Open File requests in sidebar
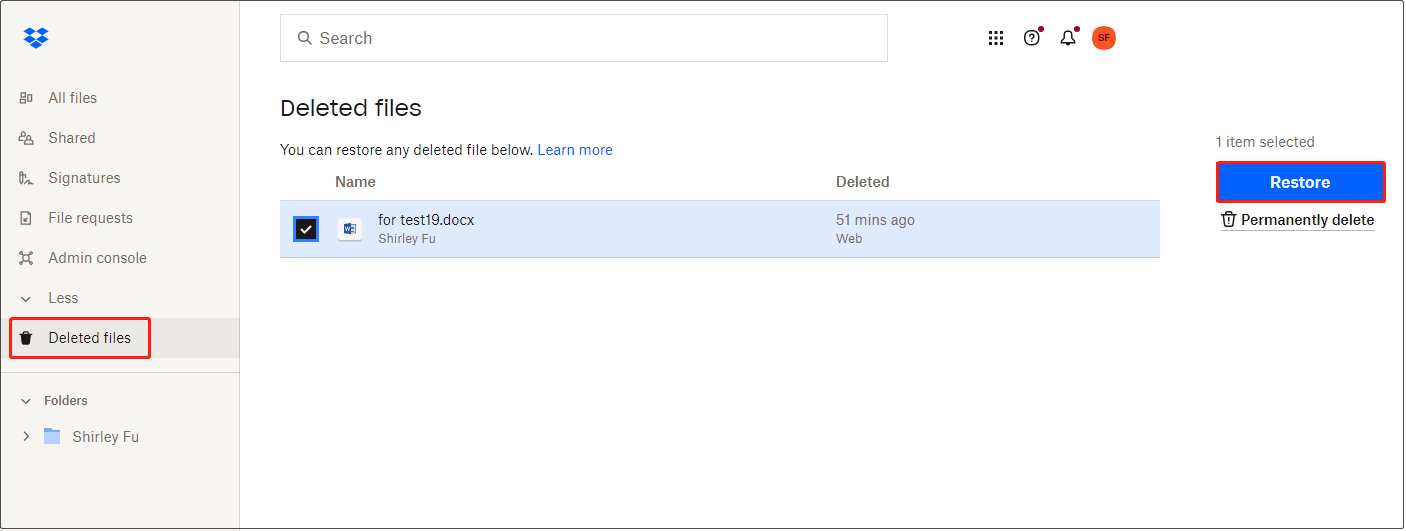1406x531 pixels. click(x=90, y=218)
